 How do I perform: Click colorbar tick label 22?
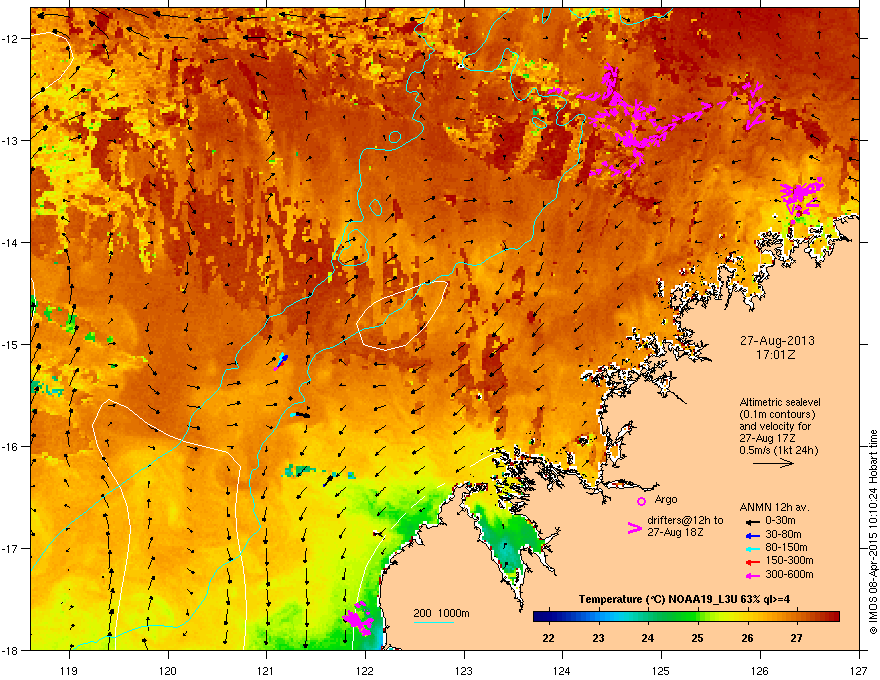coord(548,638)
